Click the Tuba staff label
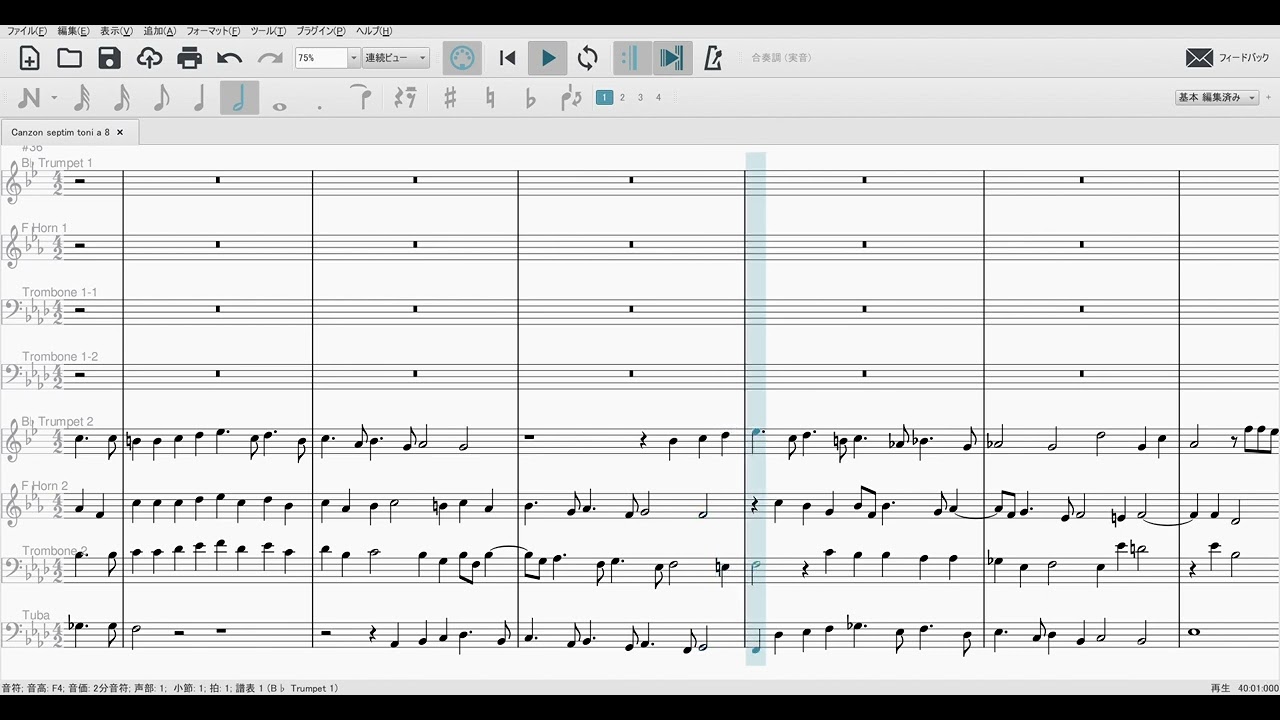Screen dimensions: 1280x720 pyautogui.click(x=36, y=615)
